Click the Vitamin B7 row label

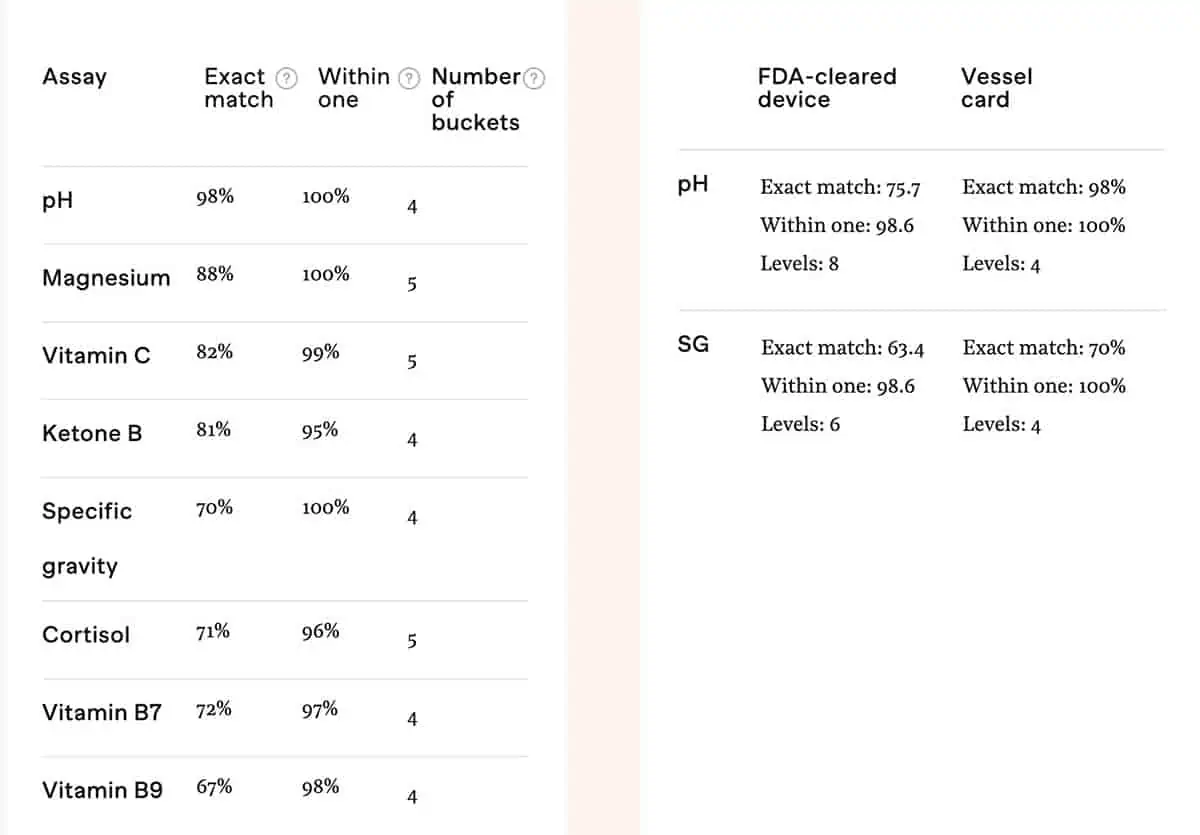[101, 712]
